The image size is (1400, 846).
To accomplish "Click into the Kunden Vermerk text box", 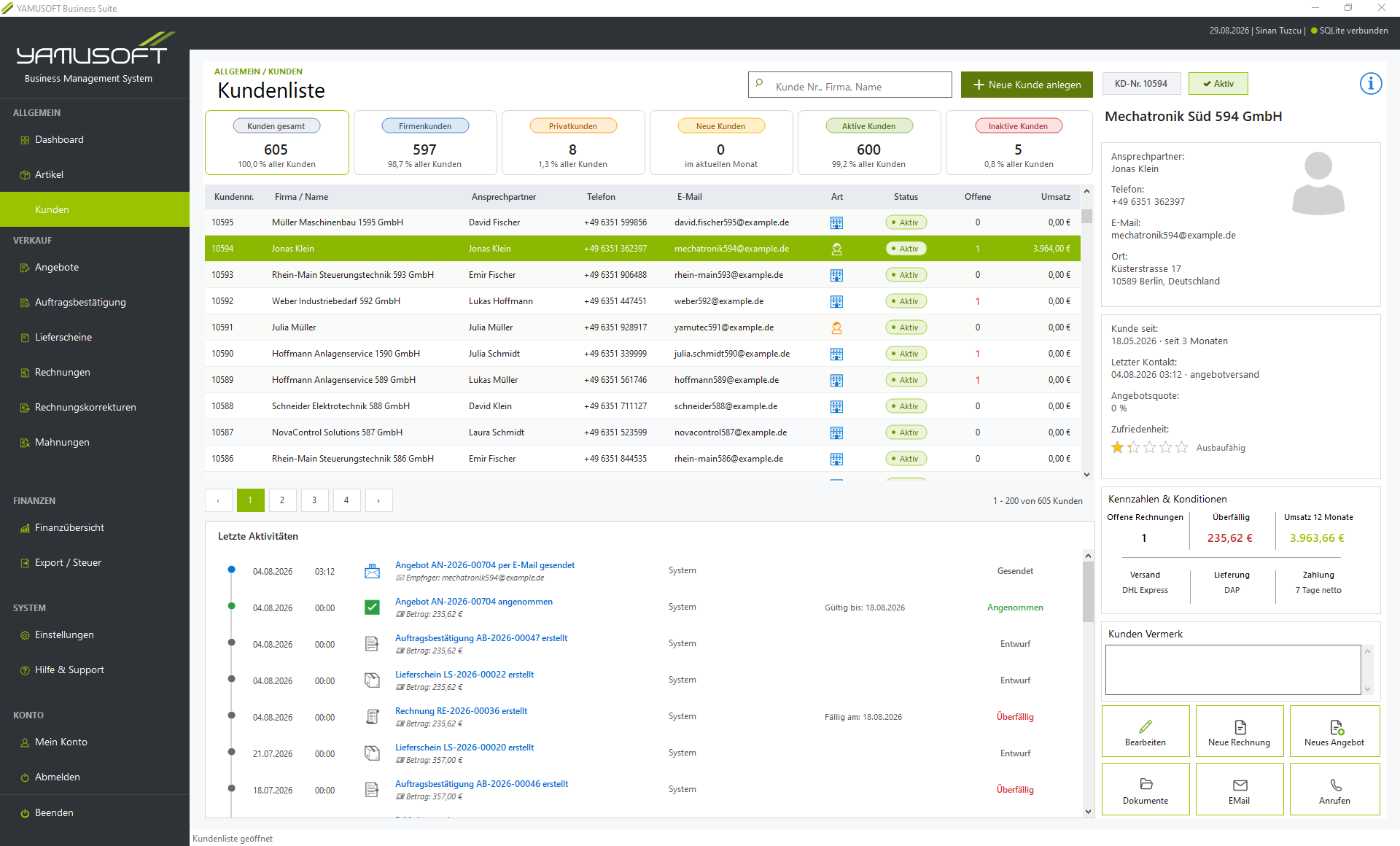I will (x=1233, y=670).
